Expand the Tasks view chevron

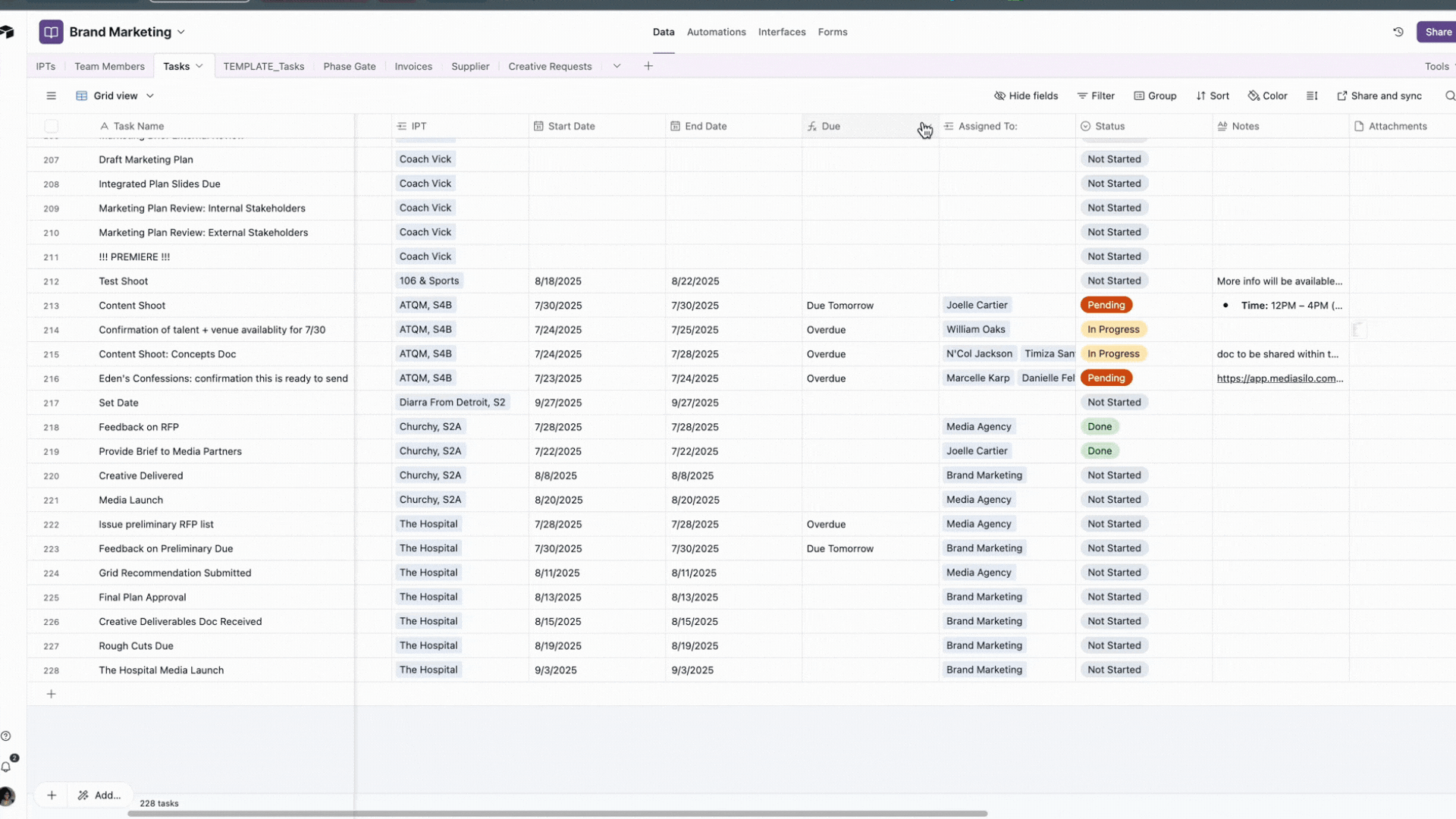click(x=199, y=66)
